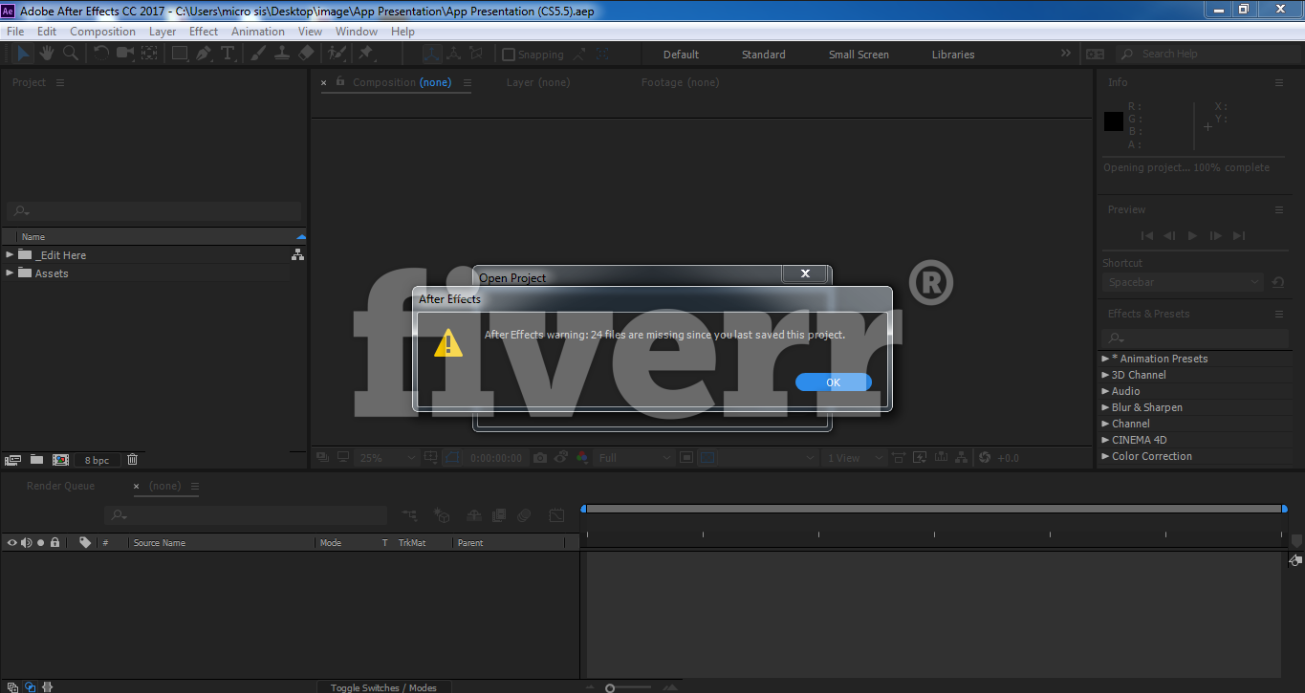Toggle Region of Interest in viewer
This screenshot has height=693, width=1305.
tap(687, 457)
